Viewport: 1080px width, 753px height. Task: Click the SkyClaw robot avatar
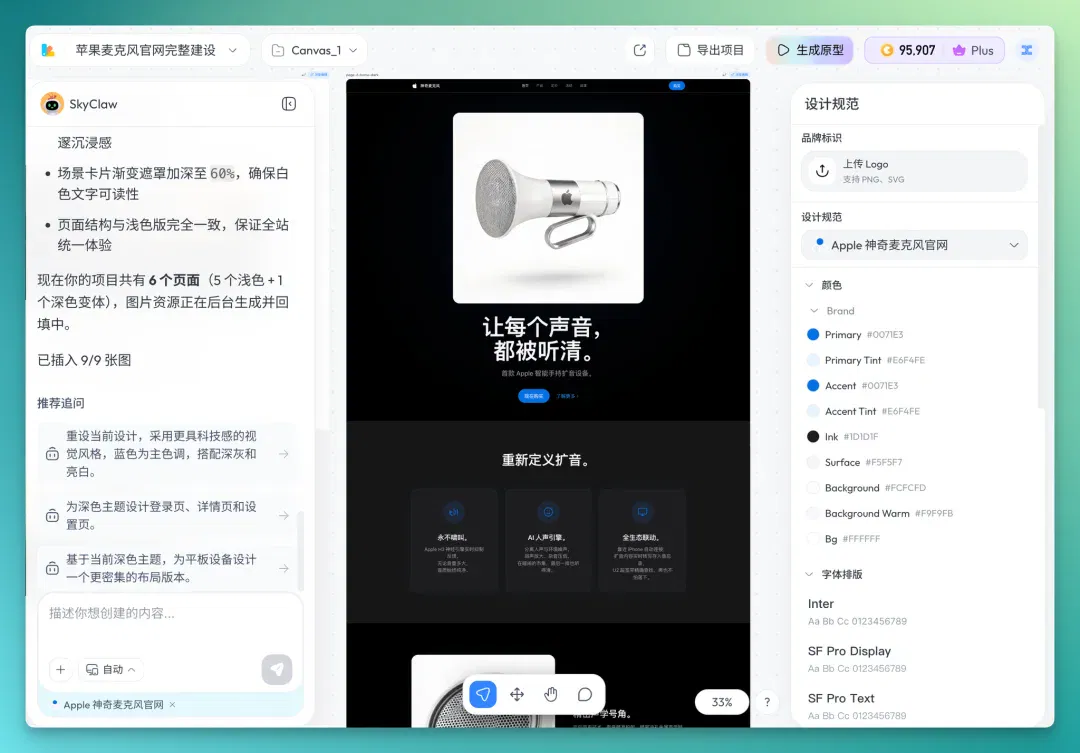52,104
